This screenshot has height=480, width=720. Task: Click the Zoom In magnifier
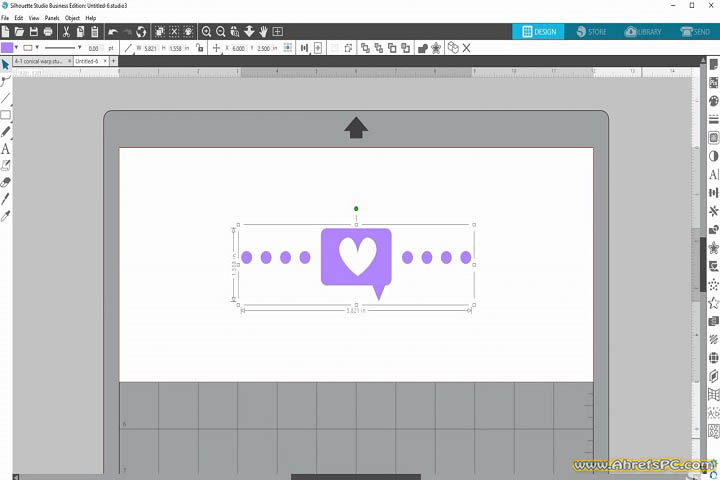pos(207,32)
